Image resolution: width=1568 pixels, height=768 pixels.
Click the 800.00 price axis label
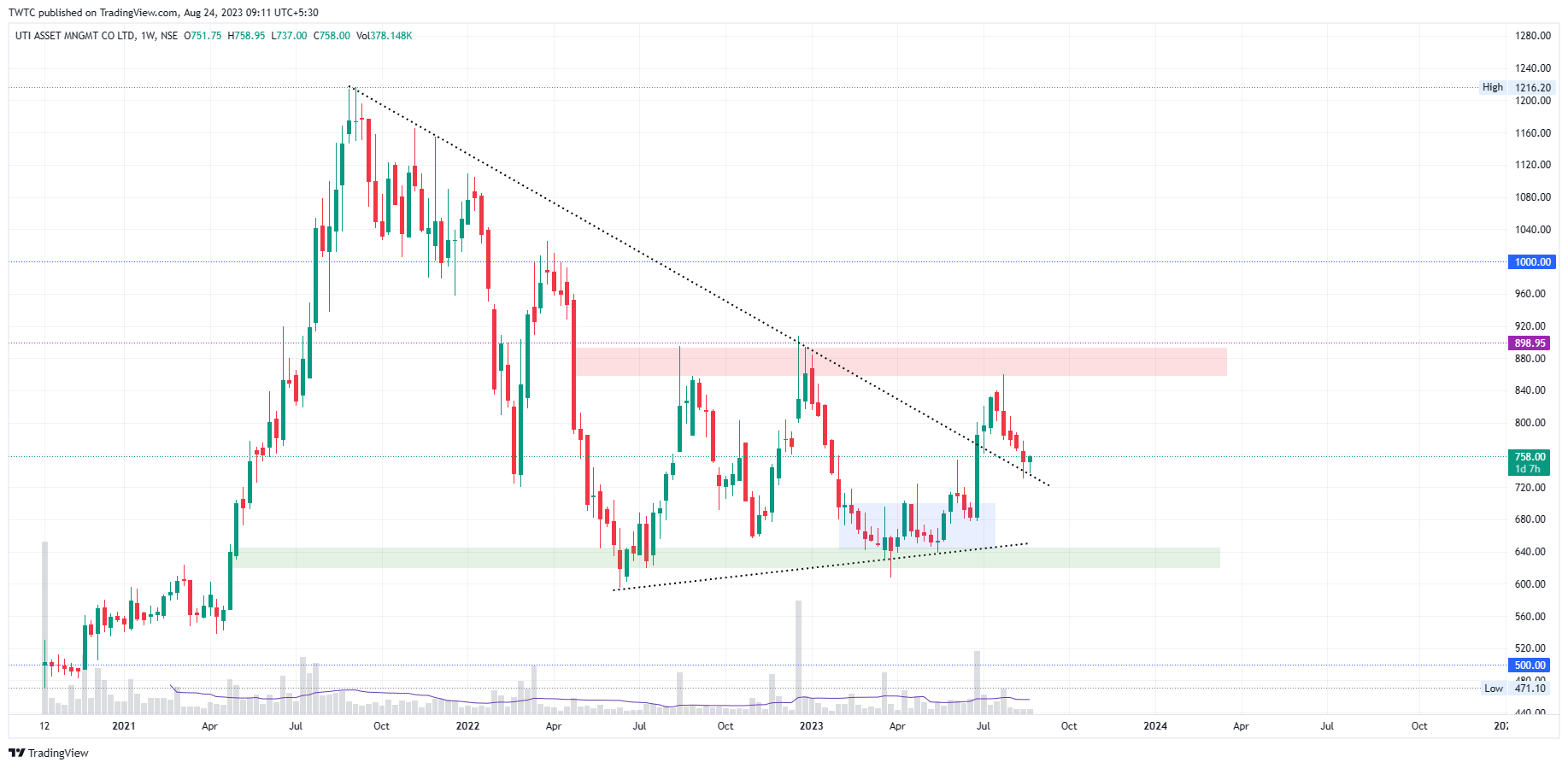coord(1530,423)
